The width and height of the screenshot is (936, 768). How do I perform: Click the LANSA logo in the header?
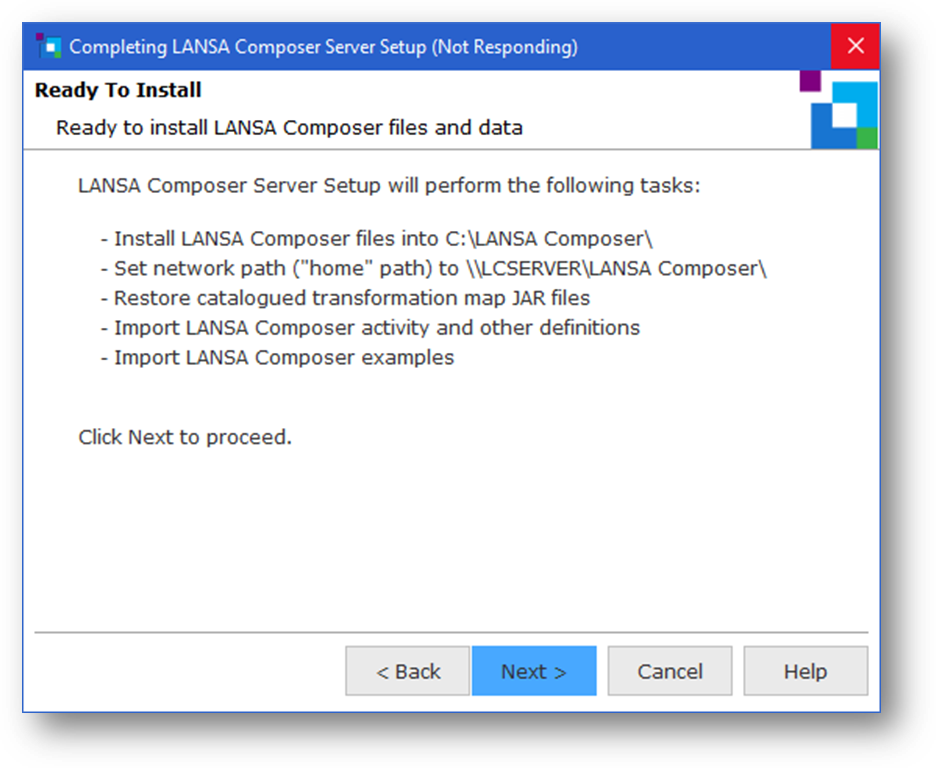(840, 110)
